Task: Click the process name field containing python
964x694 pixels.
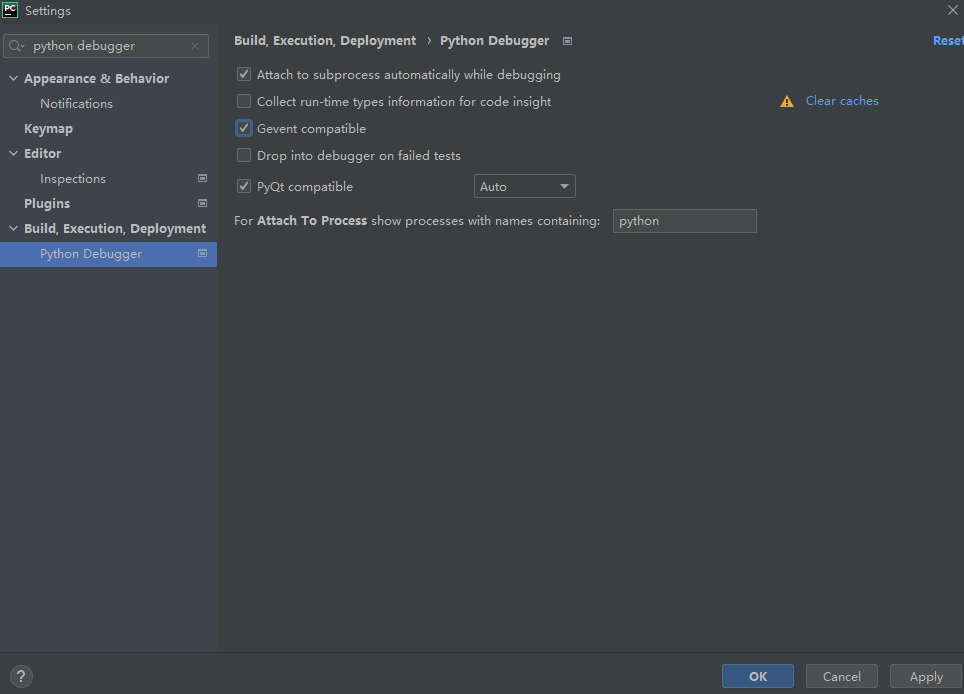Action: (x=684, y=221)
